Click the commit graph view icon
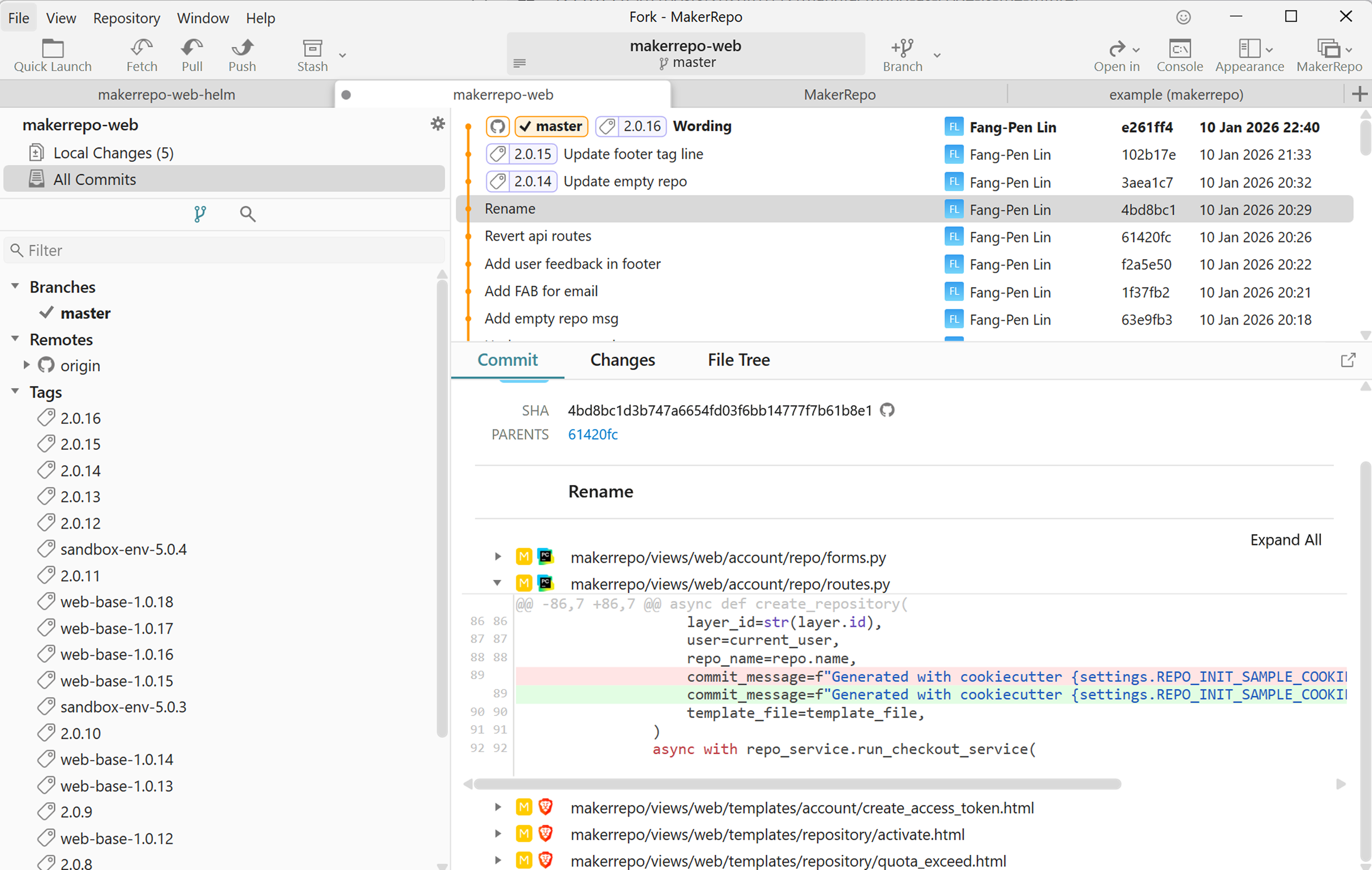This screenshot has width=1372, height=870. 199,214
